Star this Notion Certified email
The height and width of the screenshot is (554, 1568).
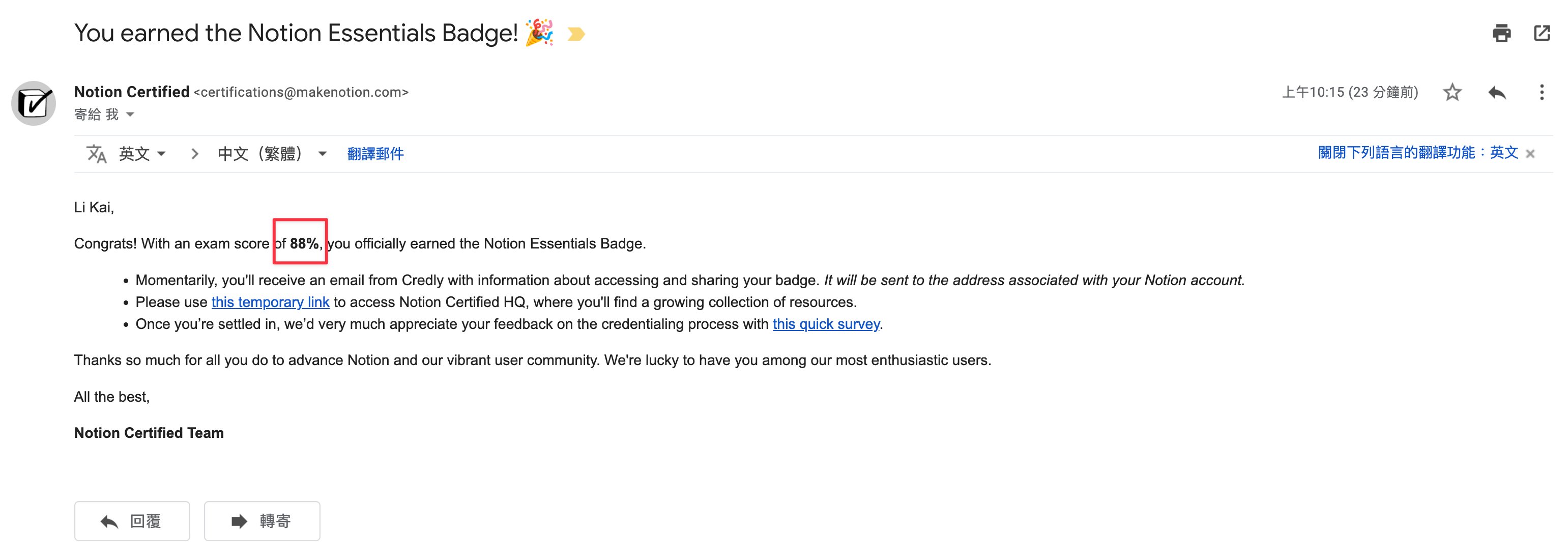pos(1451,92)
